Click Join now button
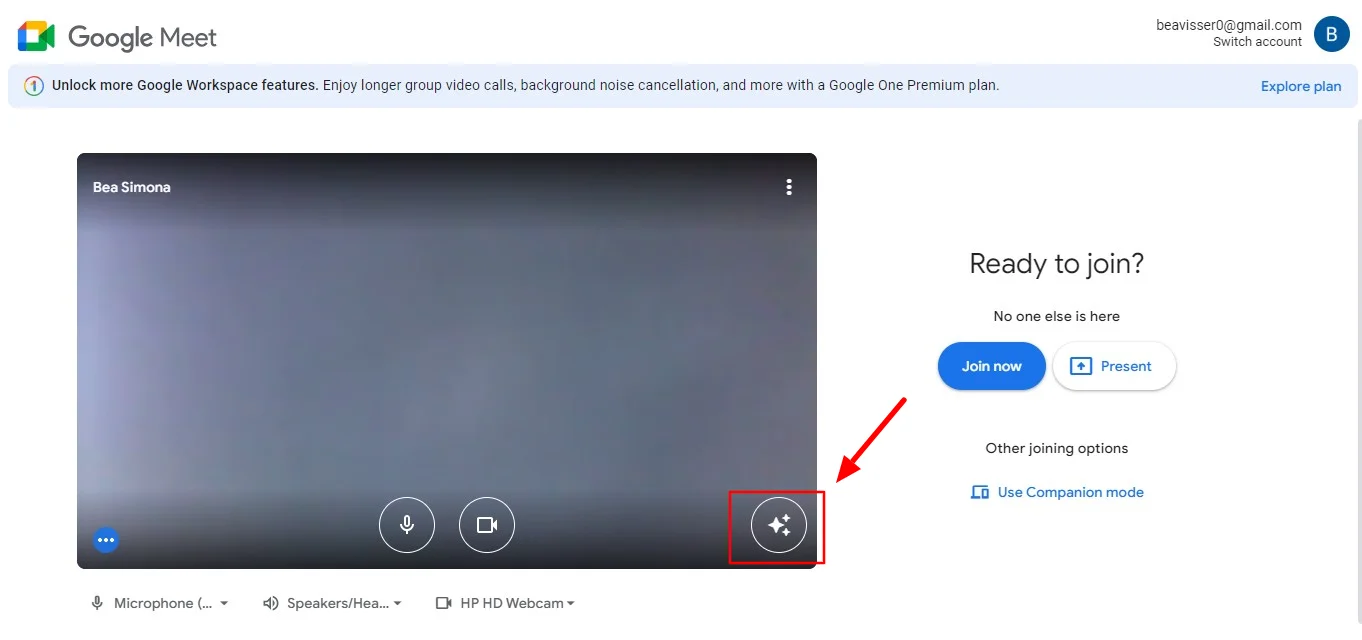 [x=992, y=366]
